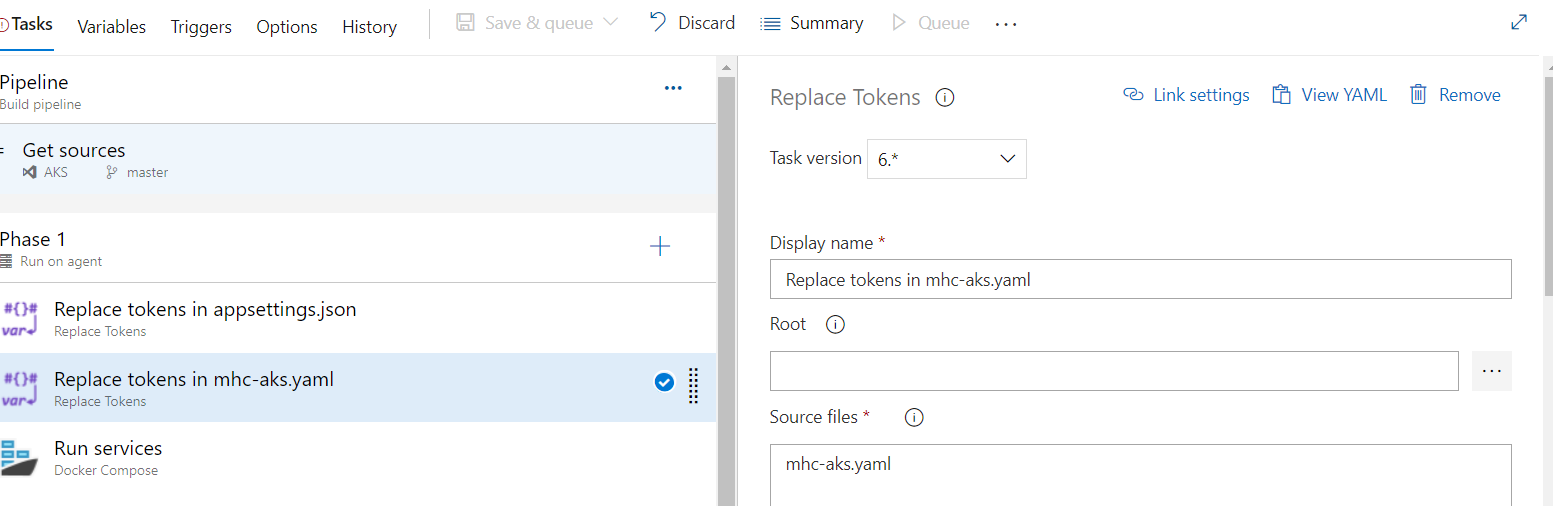This screenshot has height=506, width=1553.
Task: Click the Queue play icon
Action: pyautogui.click(x=898, y=22)
